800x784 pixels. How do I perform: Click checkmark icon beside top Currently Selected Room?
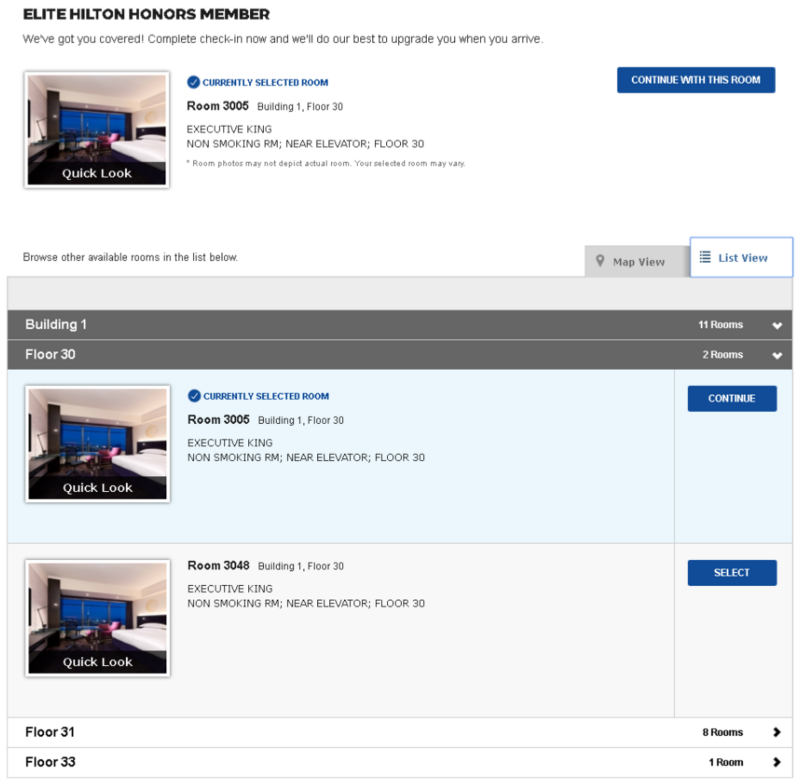(x=193, y=82)
